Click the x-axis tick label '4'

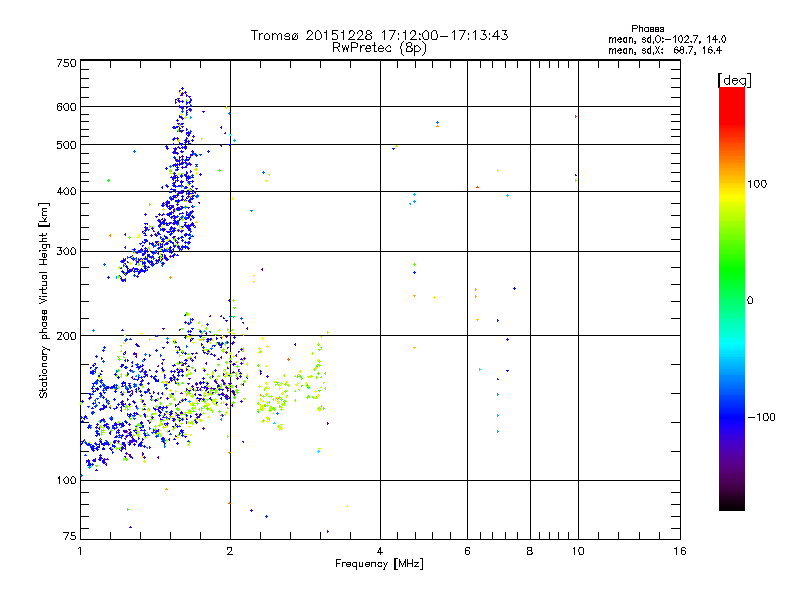coord(380,551)
